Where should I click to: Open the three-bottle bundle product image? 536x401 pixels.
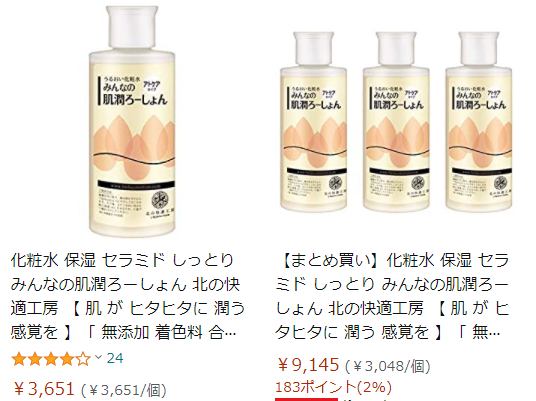coord(396,121)
